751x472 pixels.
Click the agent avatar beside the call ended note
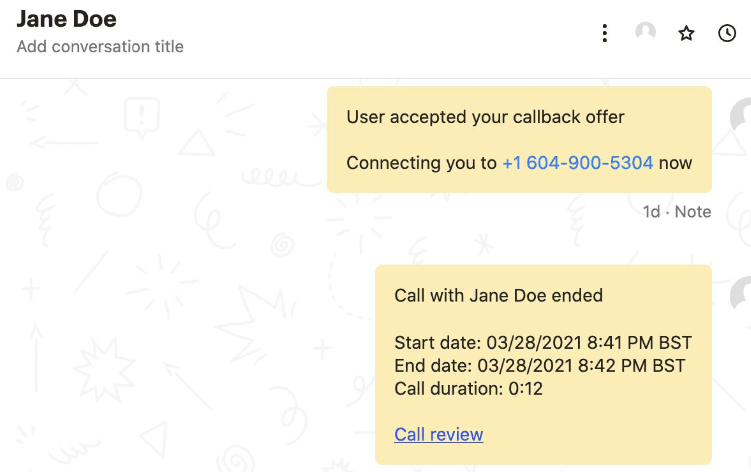[x=741, y=294]
